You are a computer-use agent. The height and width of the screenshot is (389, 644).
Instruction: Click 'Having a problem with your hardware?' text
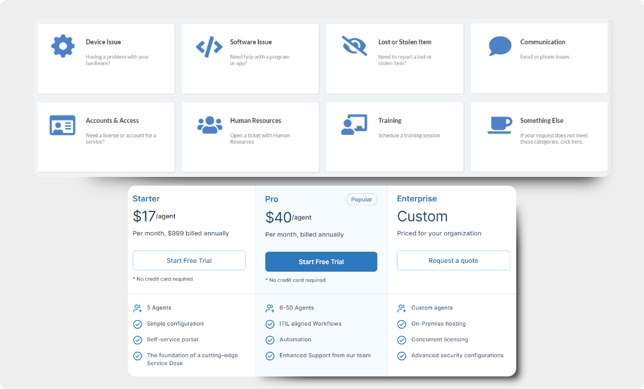pos(117,60)
